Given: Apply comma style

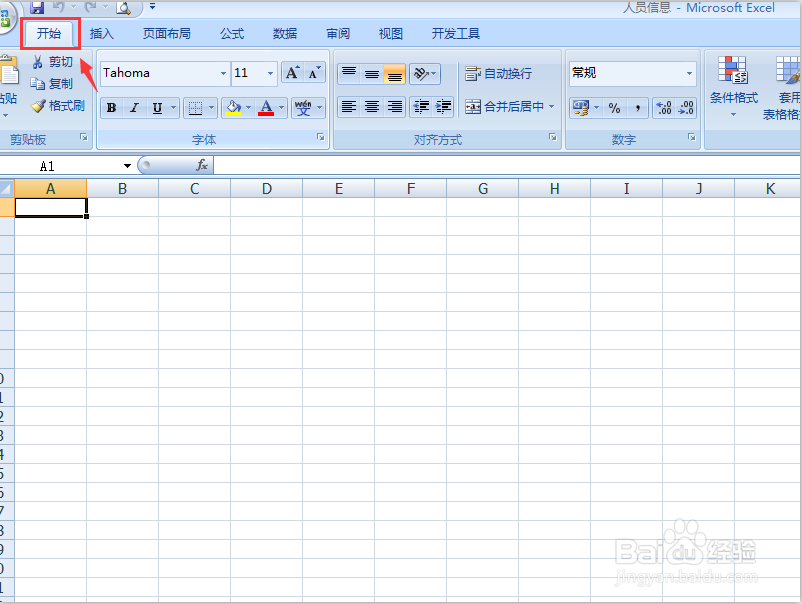Looking at the screenshot, I should pyautogui.click(x=637, y=107).
